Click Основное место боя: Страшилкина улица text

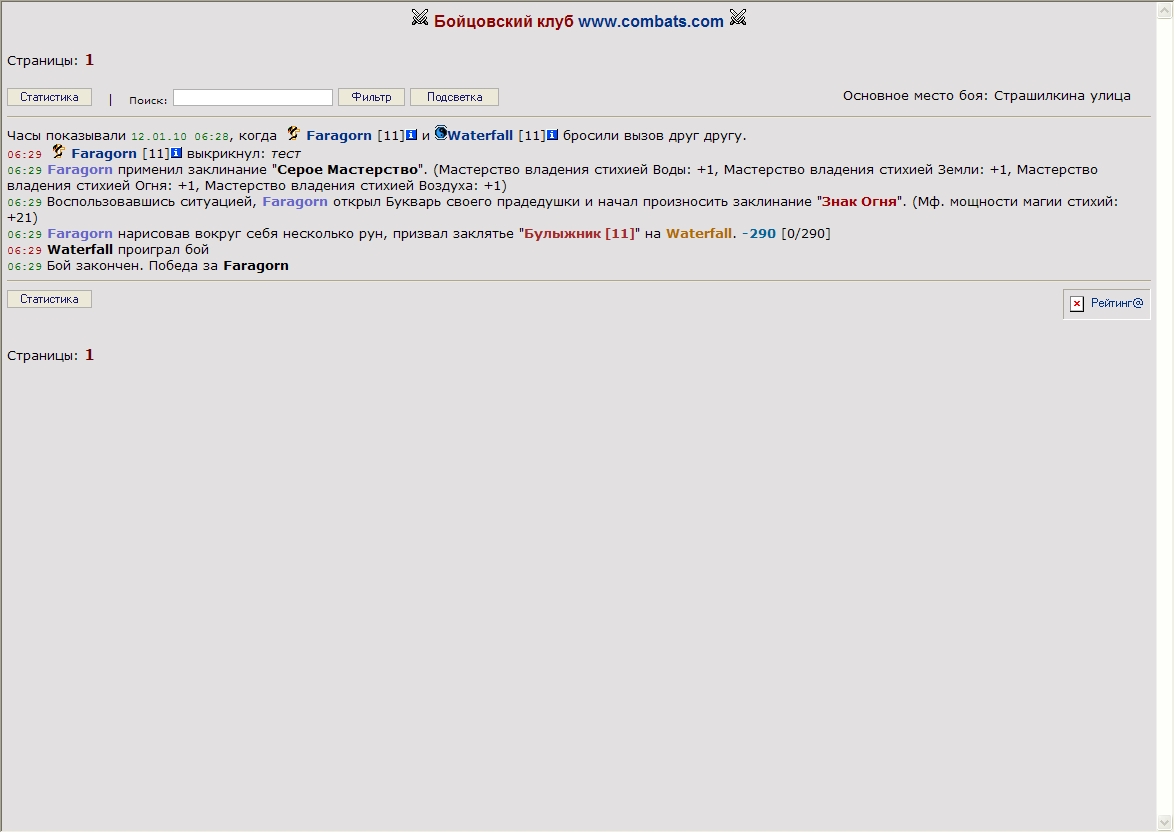[x=986, y=96]
